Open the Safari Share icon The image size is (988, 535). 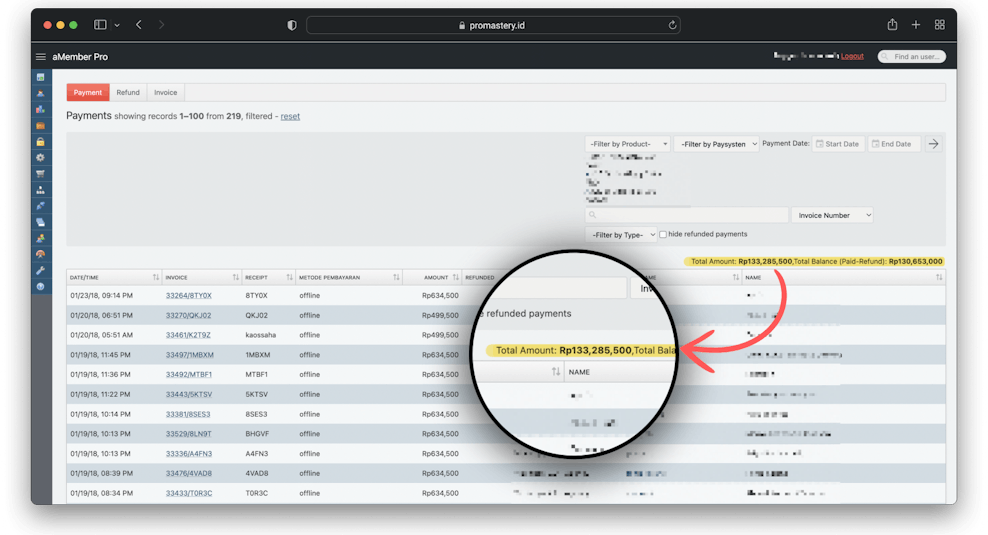892,25
